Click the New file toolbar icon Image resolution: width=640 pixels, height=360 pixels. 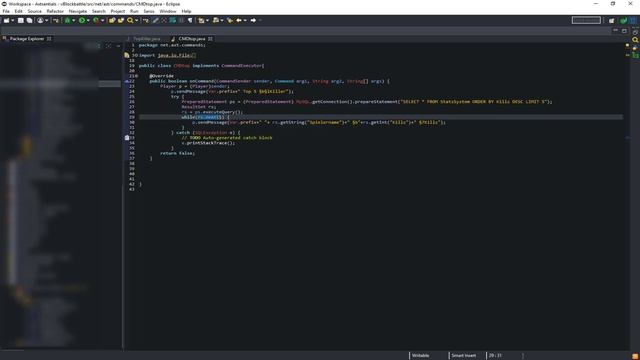[7, 20]
